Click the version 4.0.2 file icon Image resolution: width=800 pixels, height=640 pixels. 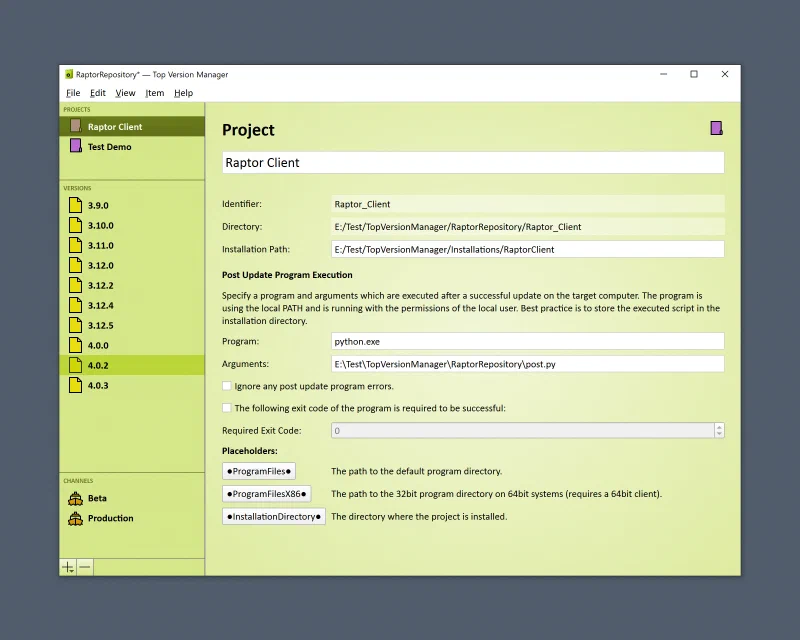(x=76, y=365)
